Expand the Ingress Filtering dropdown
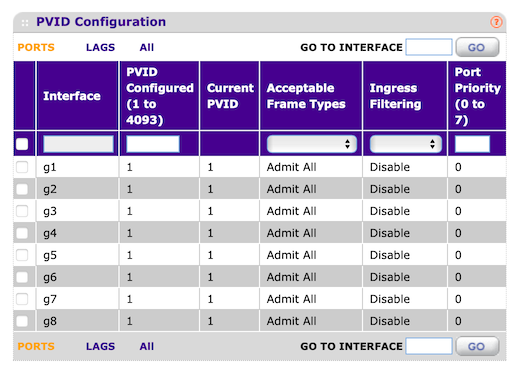Screen dimensions: 519x368 (x=406, y=144)
